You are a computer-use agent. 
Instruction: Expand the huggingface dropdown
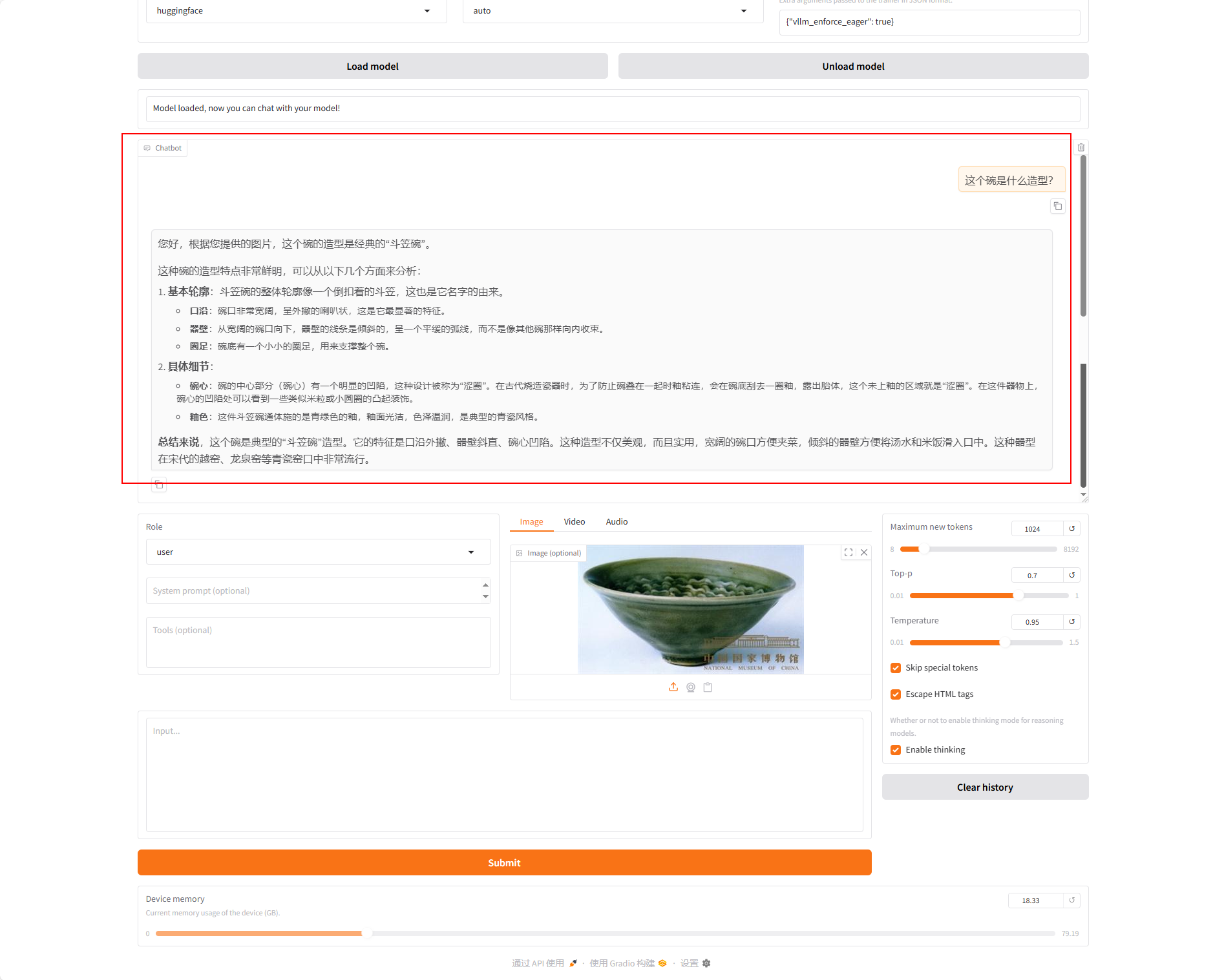click(296, 11)
